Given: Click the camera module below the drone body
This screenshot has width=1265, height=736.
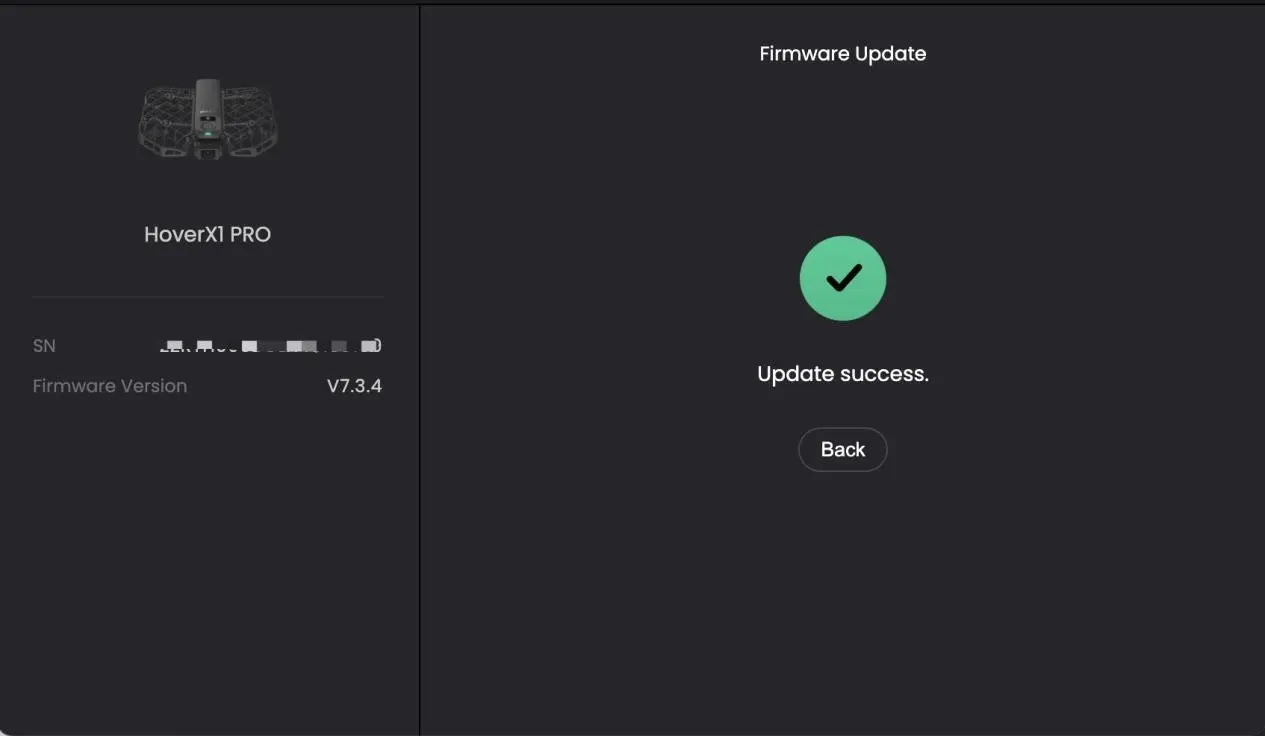Looking at the screenshot, I should click(x=208, y=152).
